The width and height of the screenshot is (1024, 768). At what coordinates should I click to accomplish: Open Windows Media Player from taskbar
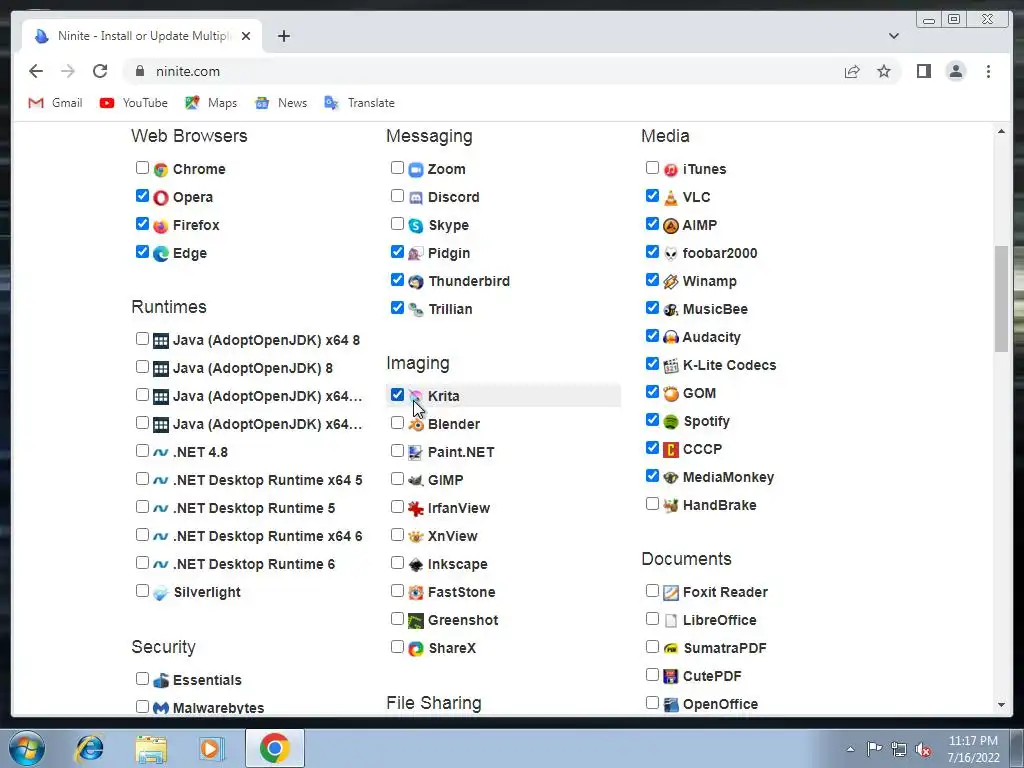pos(211,748)
